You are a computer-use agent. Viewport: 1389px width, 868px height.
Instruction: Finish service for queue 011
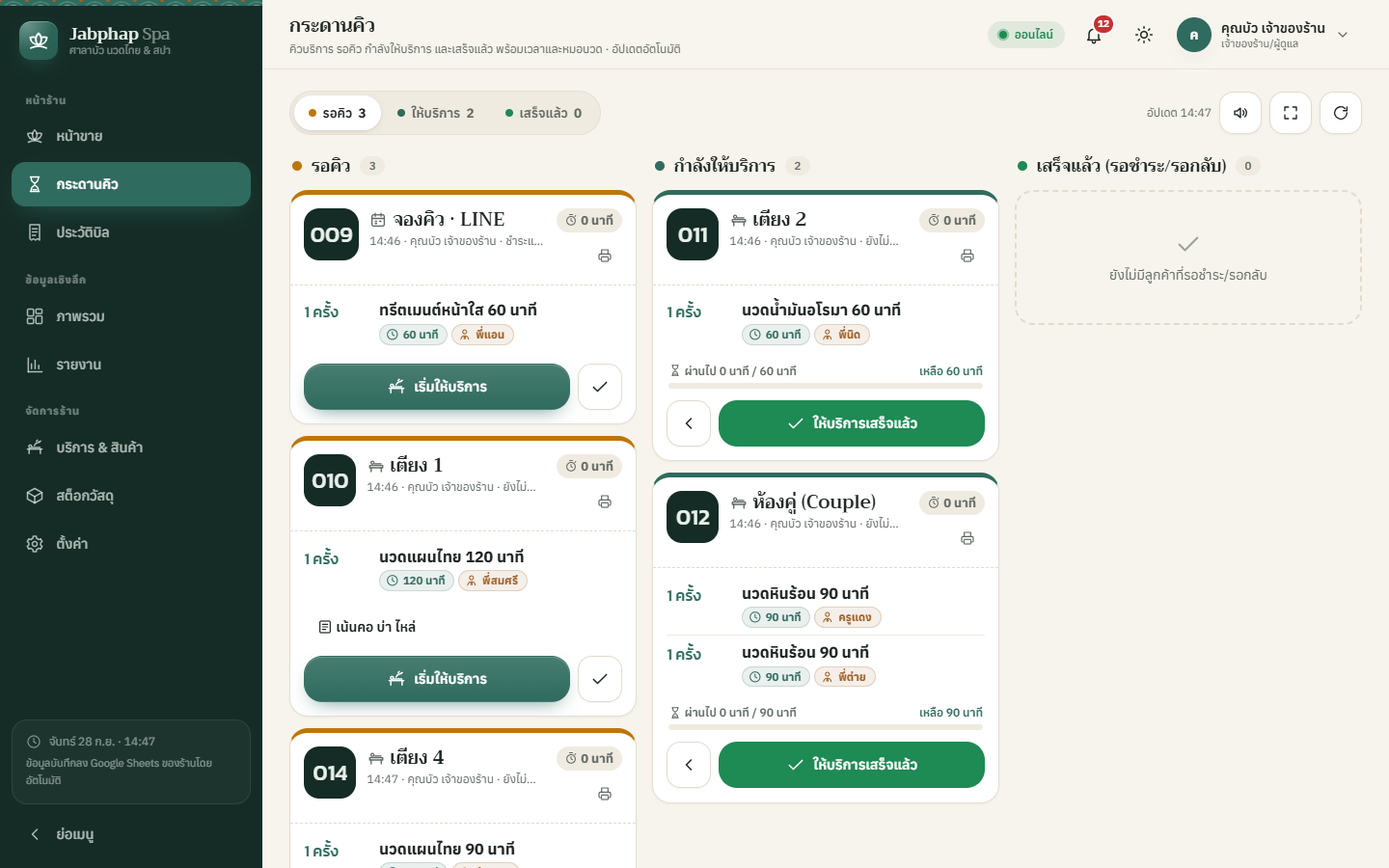click(852, 423)
